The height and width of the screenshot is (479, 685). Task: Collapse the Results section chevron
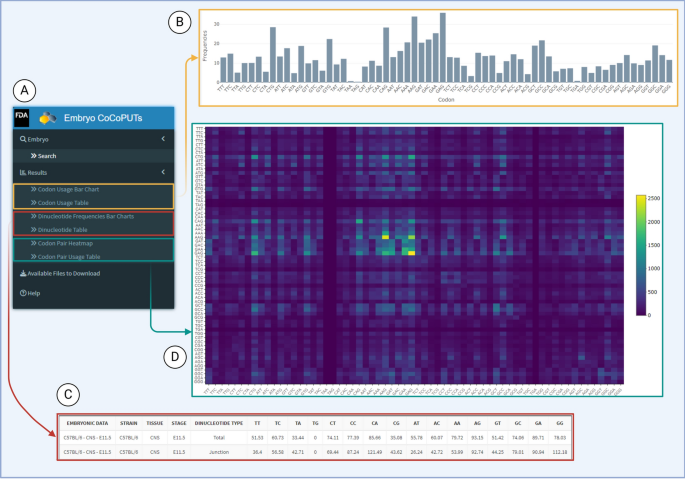point(162,172)
